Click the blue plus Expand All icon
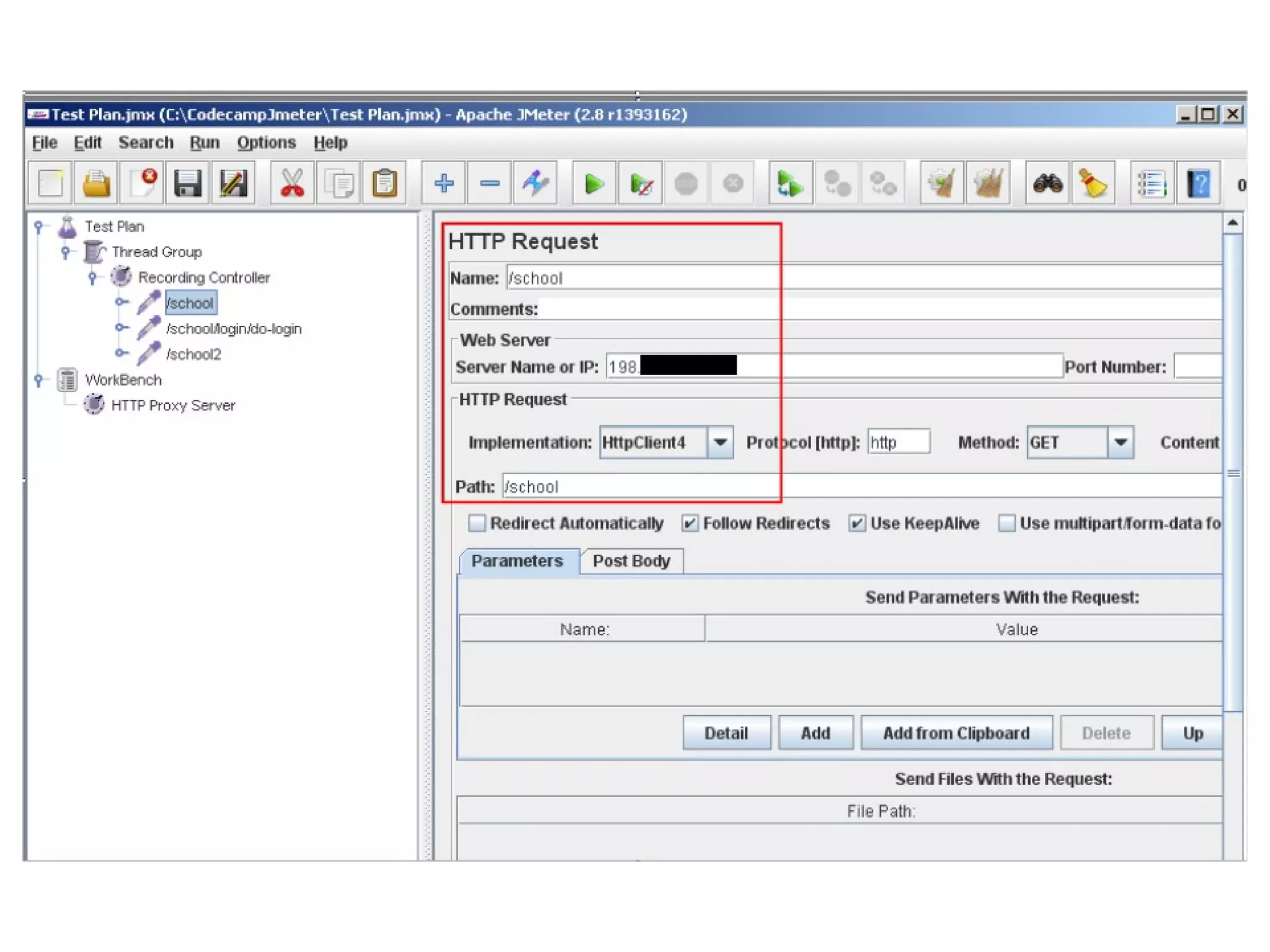Viewport: 1270px width, 952px height. tap(443, 184)
